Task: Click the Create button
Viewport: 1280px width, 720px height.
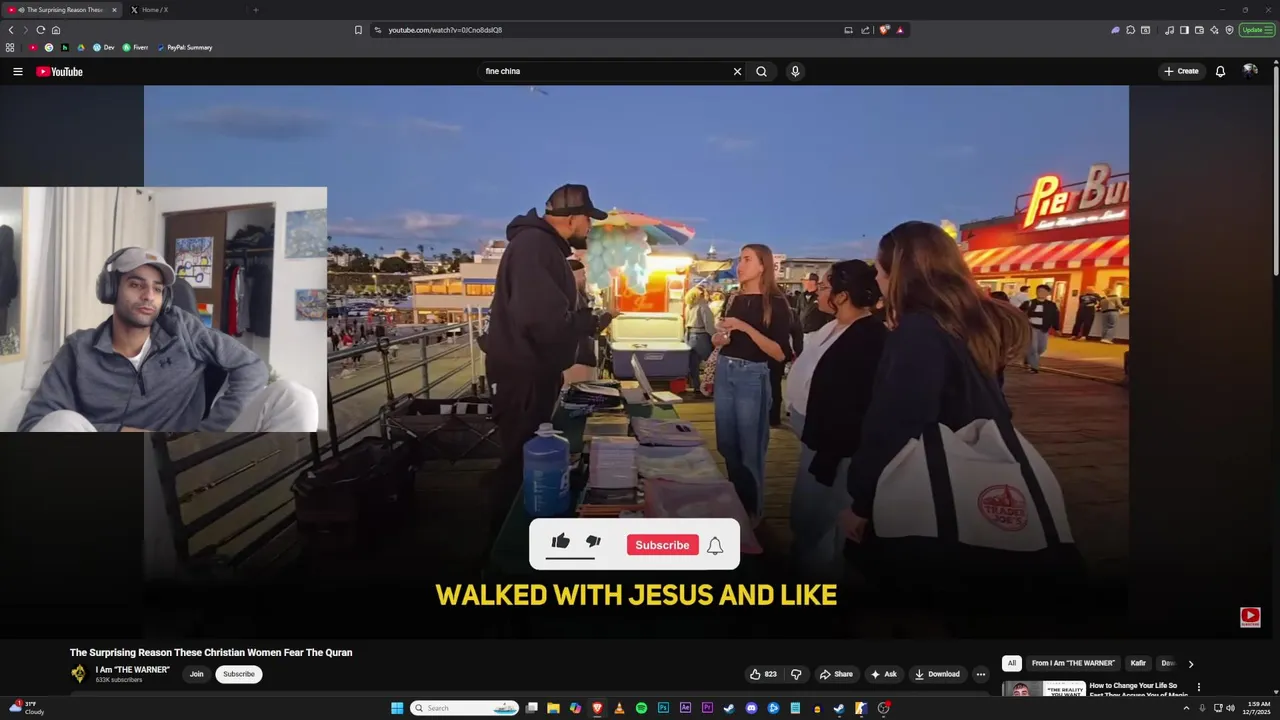Action: point(1181,71)
